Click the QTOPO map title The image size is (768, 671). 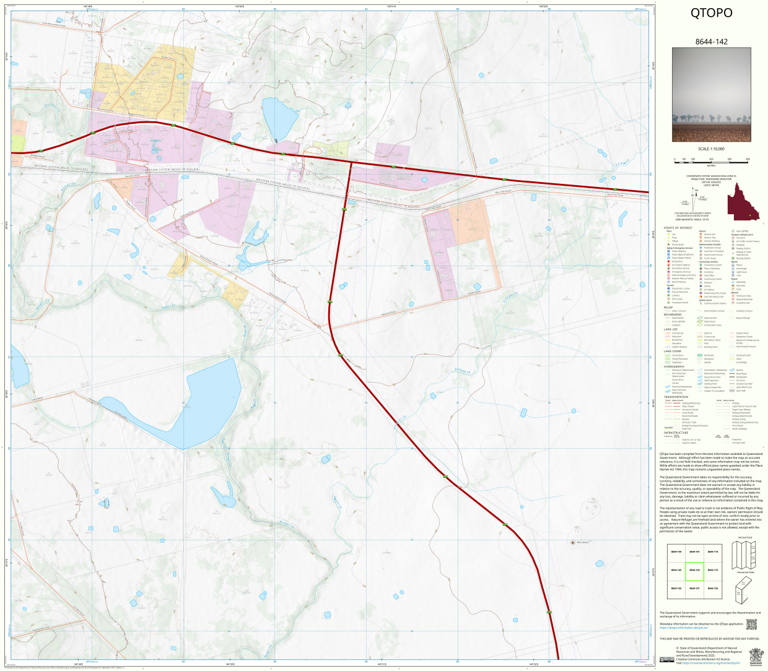711,13
